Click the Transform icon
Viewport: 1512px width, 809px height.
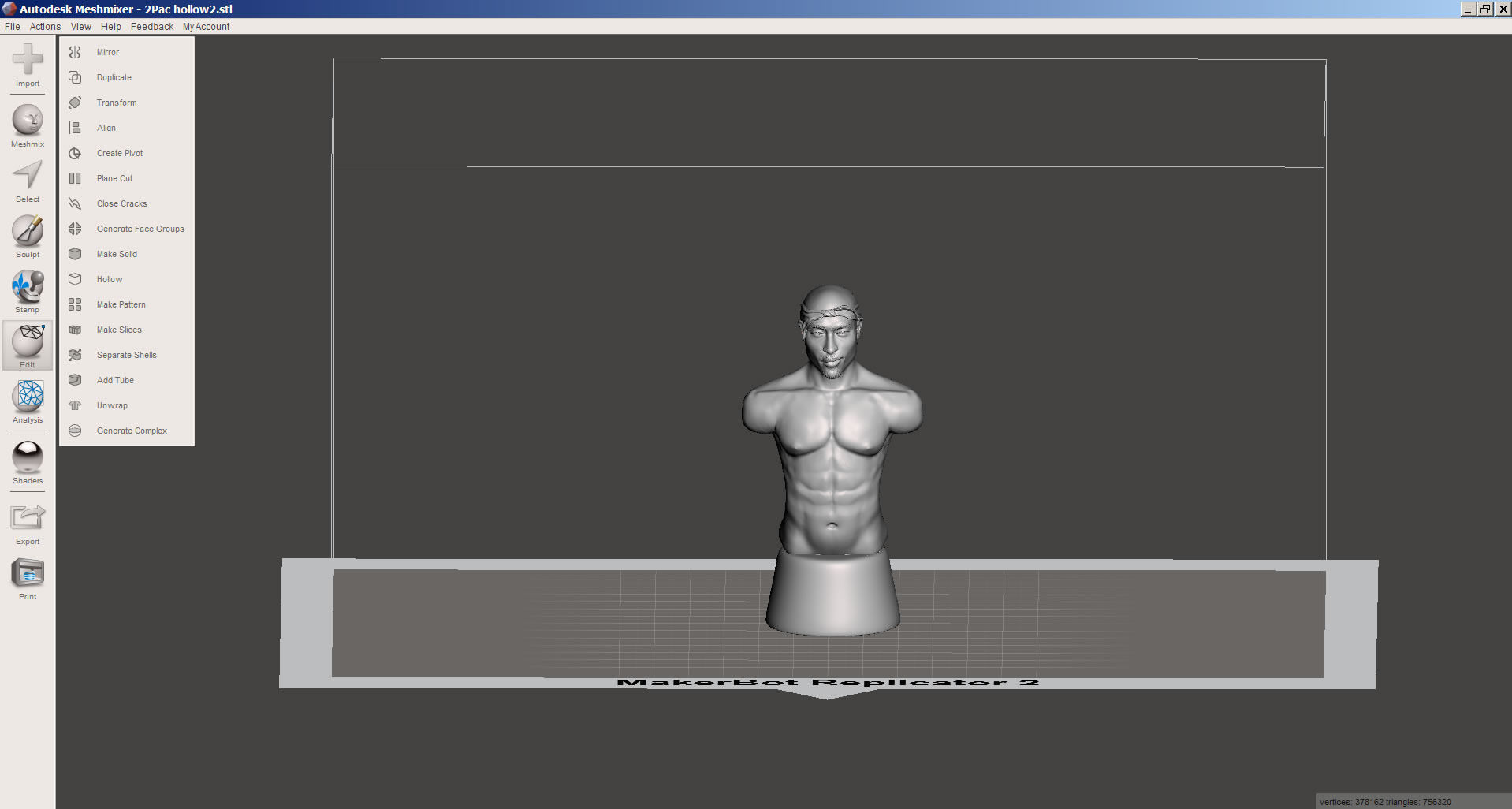coord(75,103)
